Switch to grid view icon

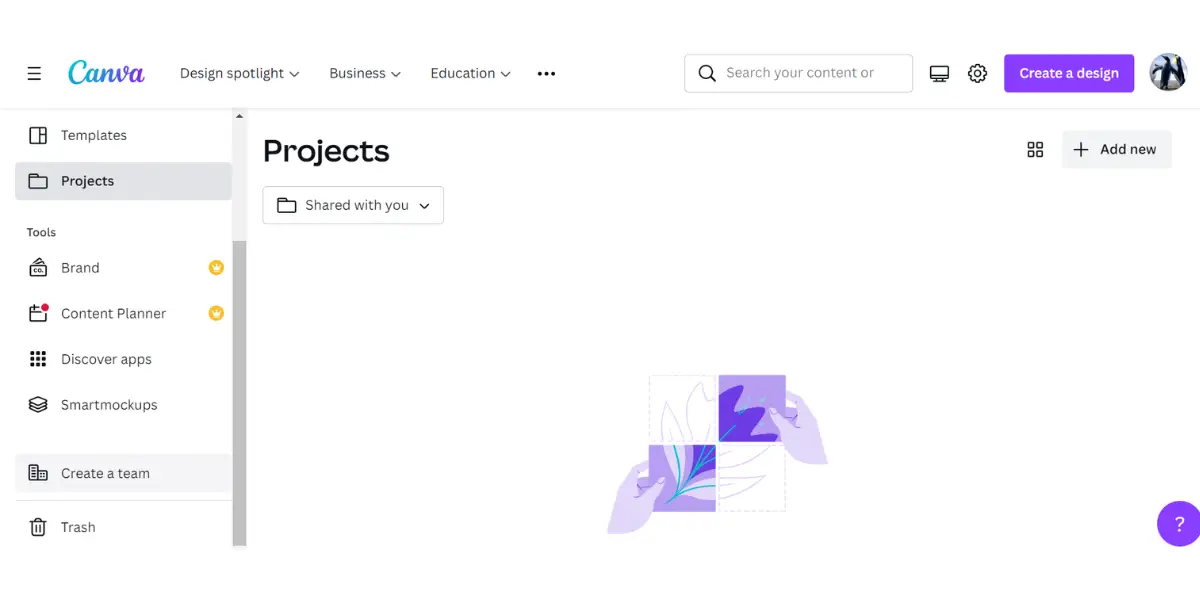(x=1035, y=149)
